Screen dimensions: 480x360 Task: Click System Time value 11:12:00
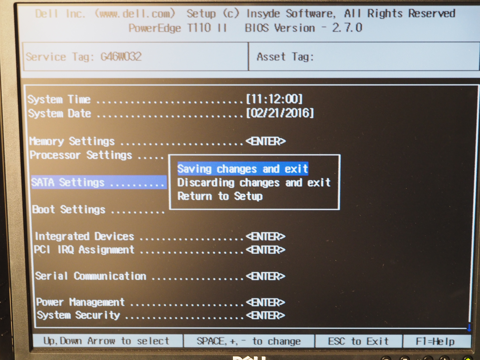[x=274, y=99]
